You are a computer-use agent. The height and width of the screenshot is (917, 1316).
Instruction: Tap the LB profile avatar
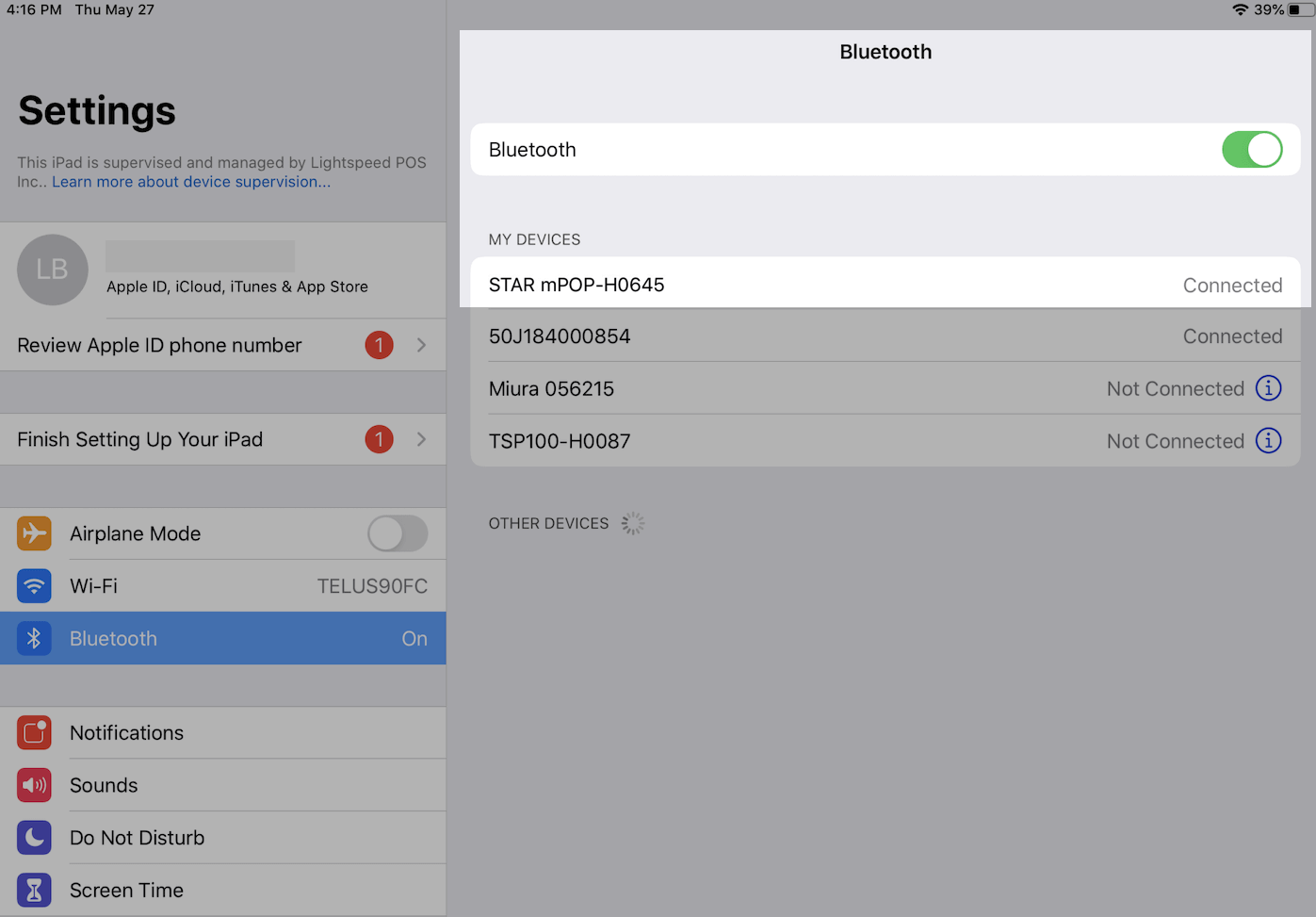pos(52,270)
